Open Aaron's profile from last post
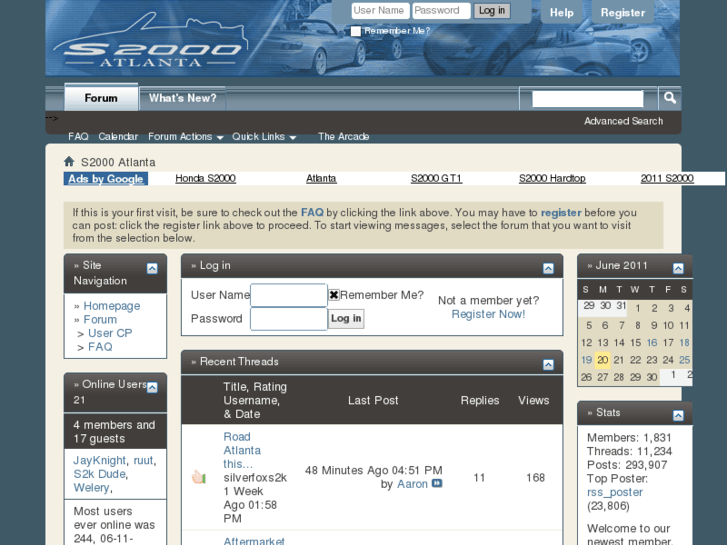This screenshot has width=727, height=545. 412,484
